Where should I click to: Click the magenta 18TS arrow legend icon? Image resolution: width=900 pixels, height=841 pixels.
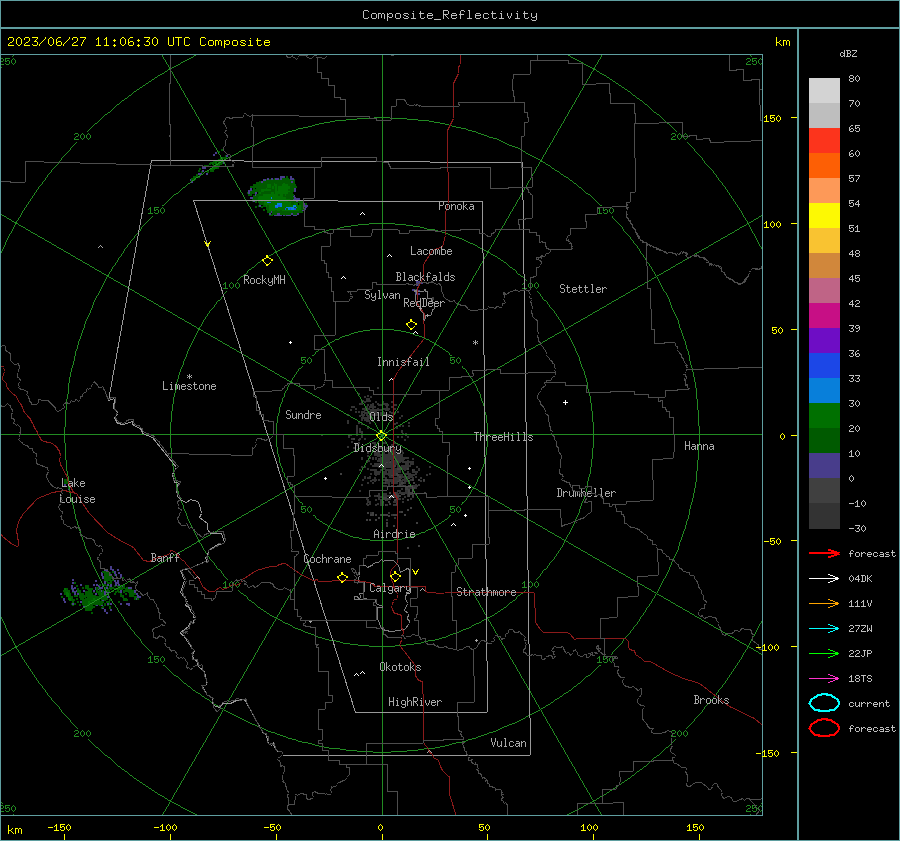824,679
